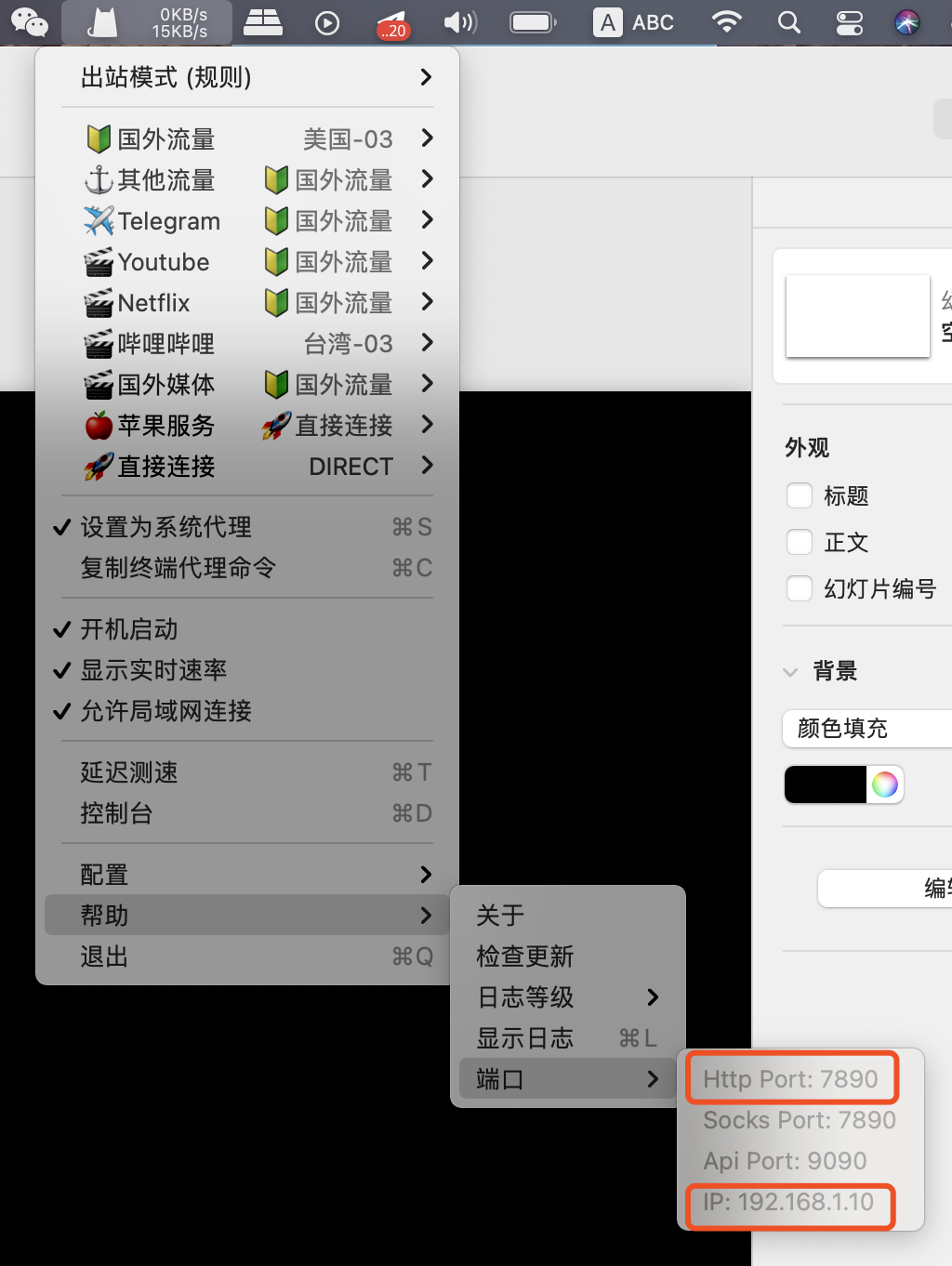The width and height of the screenshot is (952, 1266).
Task: Open the 颜色填充 dropdown
Action: click(x=867, y=728)
